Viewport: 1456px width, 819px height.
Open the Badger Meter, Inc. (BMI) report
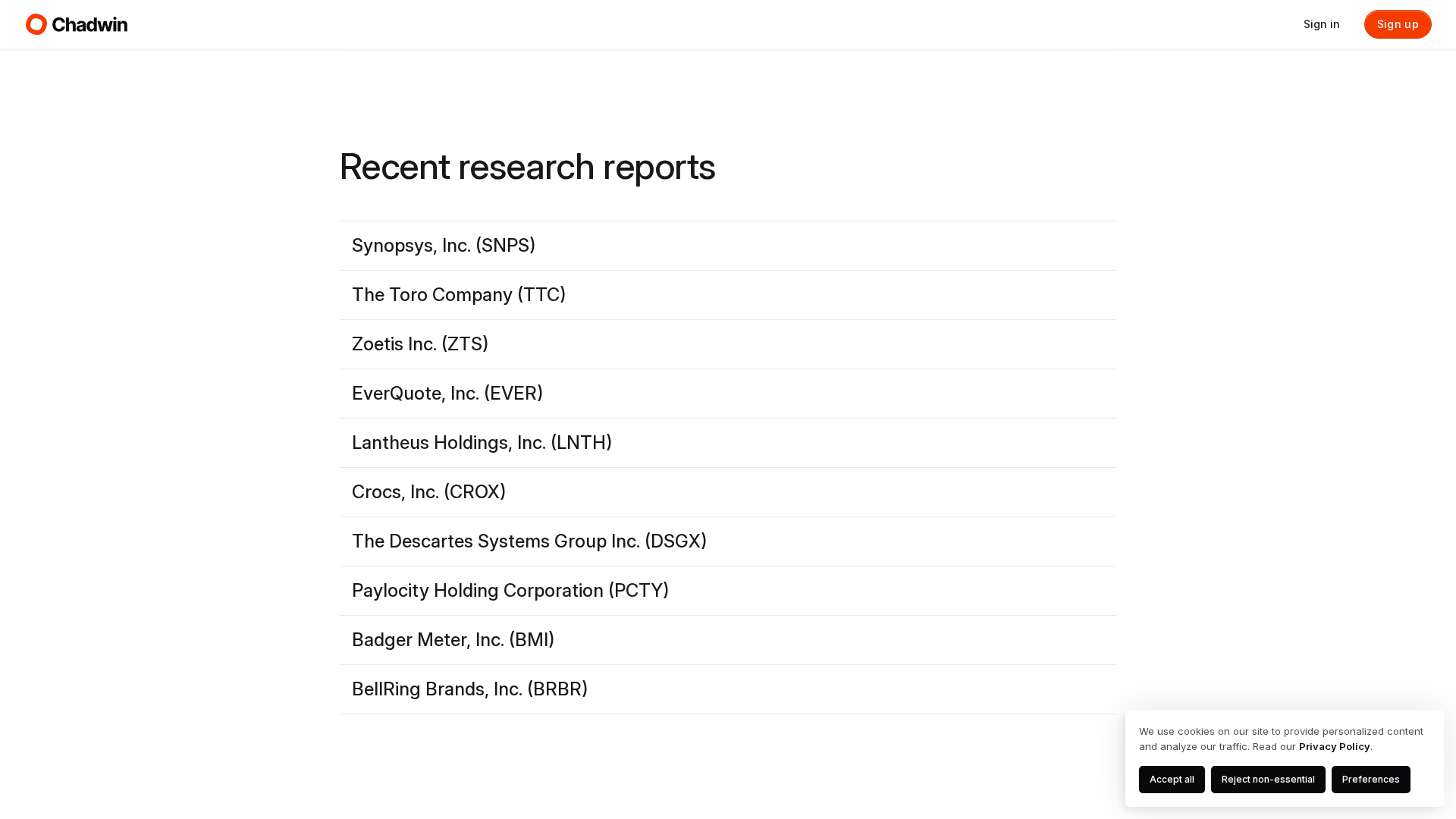453,640
